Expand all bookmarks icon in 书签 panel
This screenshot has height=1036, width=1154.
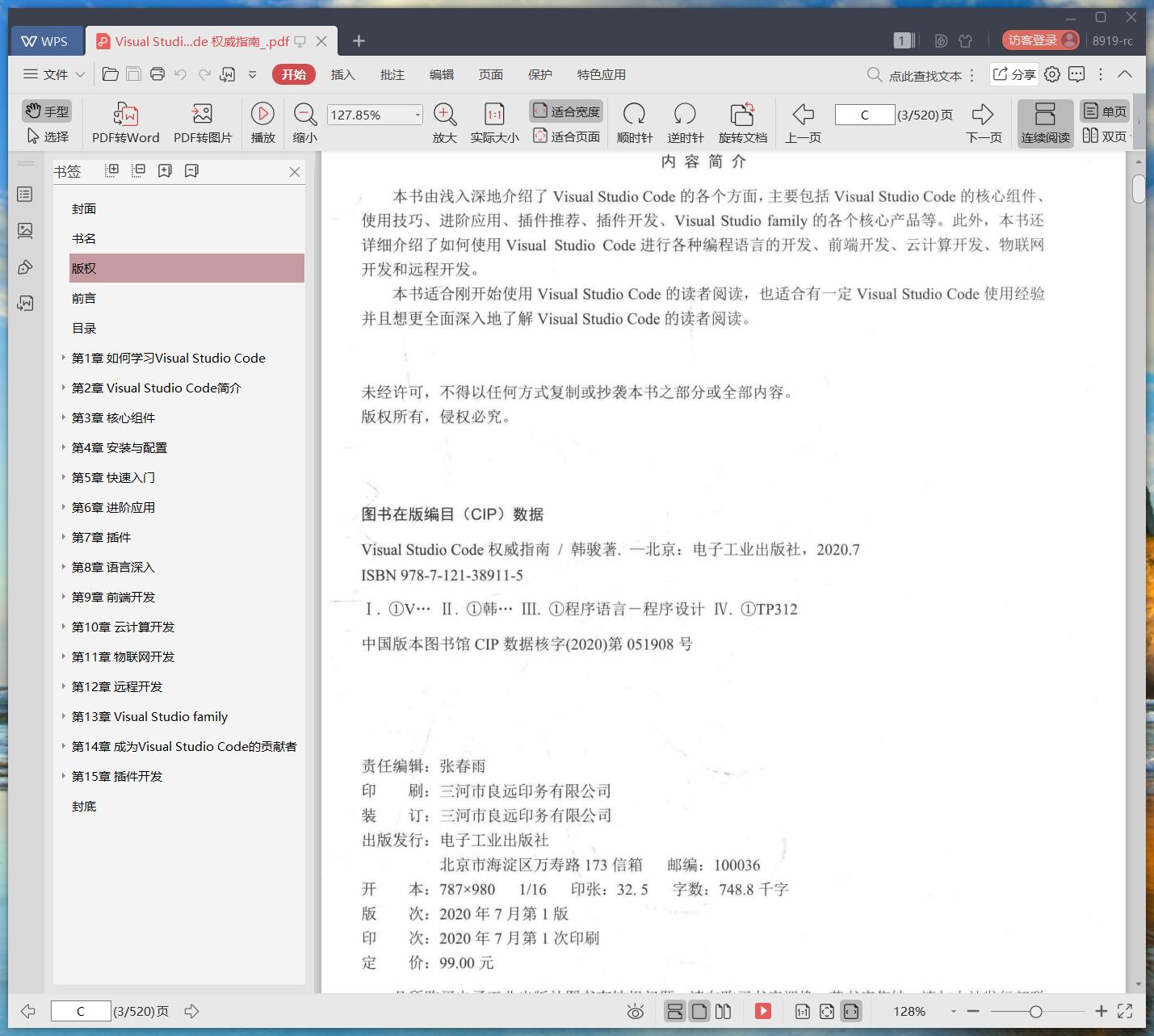click(x=112, y=170)
